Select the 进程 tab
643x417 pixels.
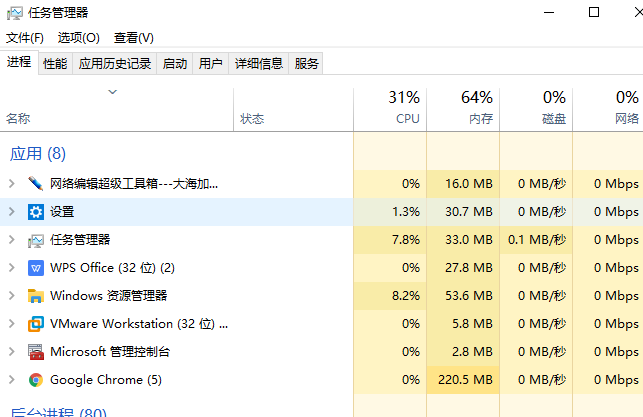(19, 62)
